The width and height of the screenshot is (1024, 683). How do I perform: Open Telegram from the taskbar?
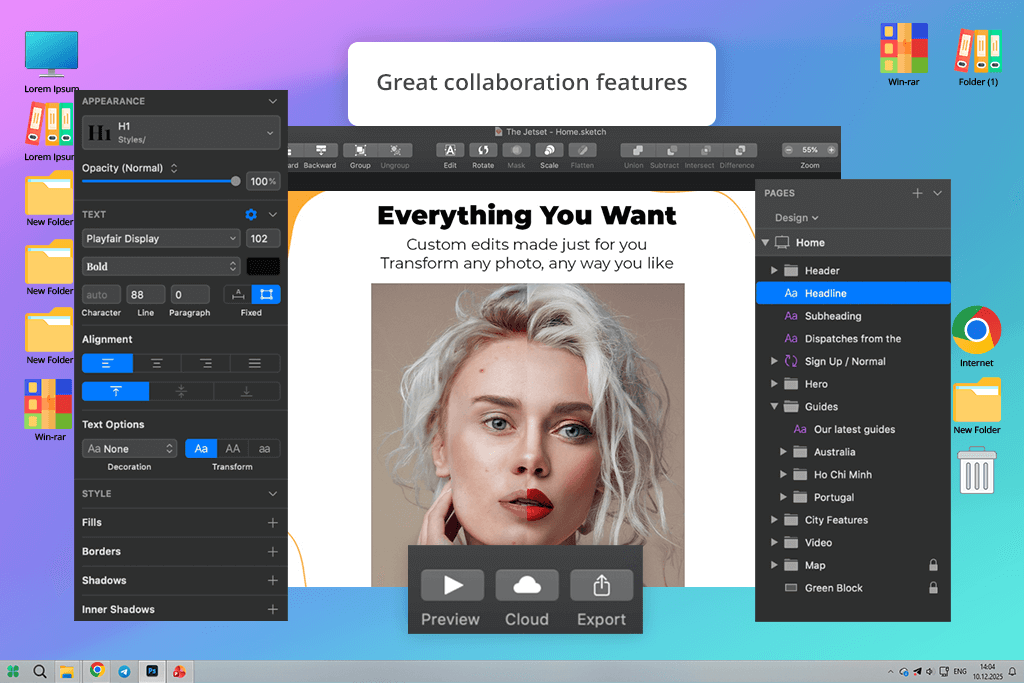125,671
